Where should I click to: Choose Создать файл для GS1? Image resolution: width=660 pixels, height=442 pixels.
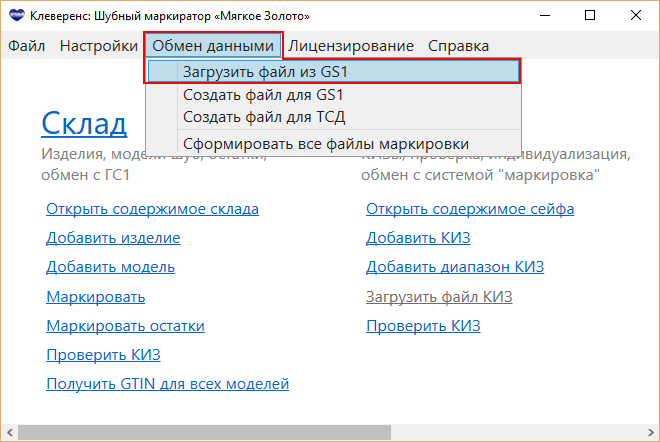[x=333, y=95]
